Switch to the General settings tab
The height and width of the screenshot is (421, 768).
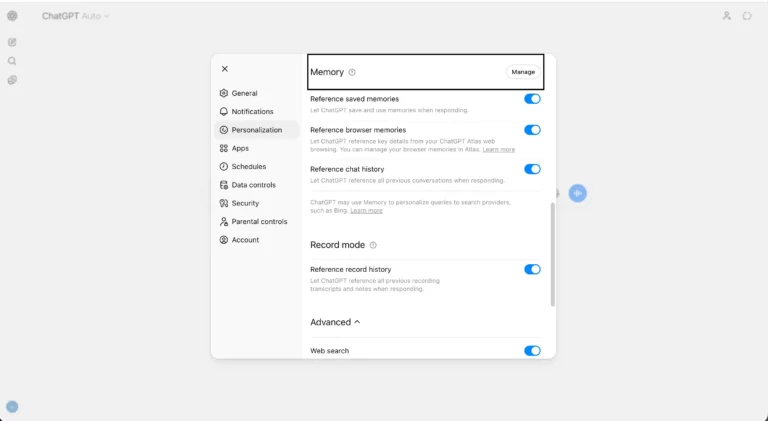pos(244,93)
